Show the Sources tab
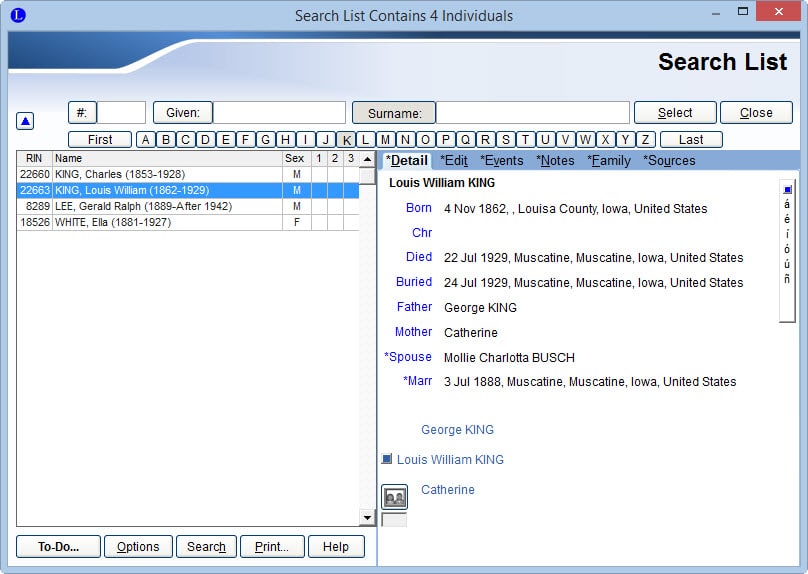Screen dimensions: 808x574 (669, 161)
